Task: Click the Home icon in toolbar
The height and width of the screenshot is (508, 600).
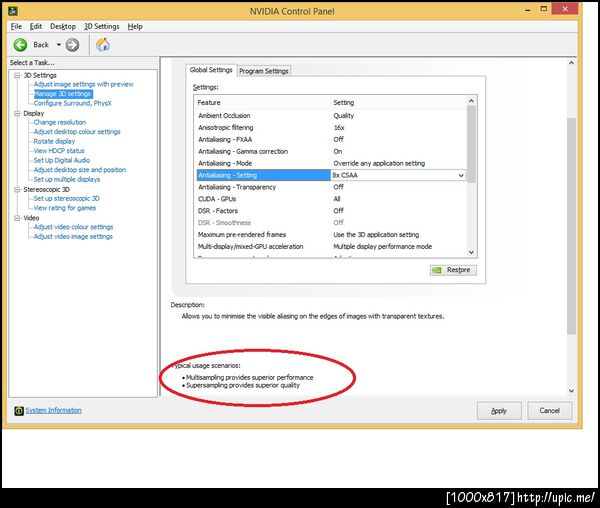Action: click(103, 45)
